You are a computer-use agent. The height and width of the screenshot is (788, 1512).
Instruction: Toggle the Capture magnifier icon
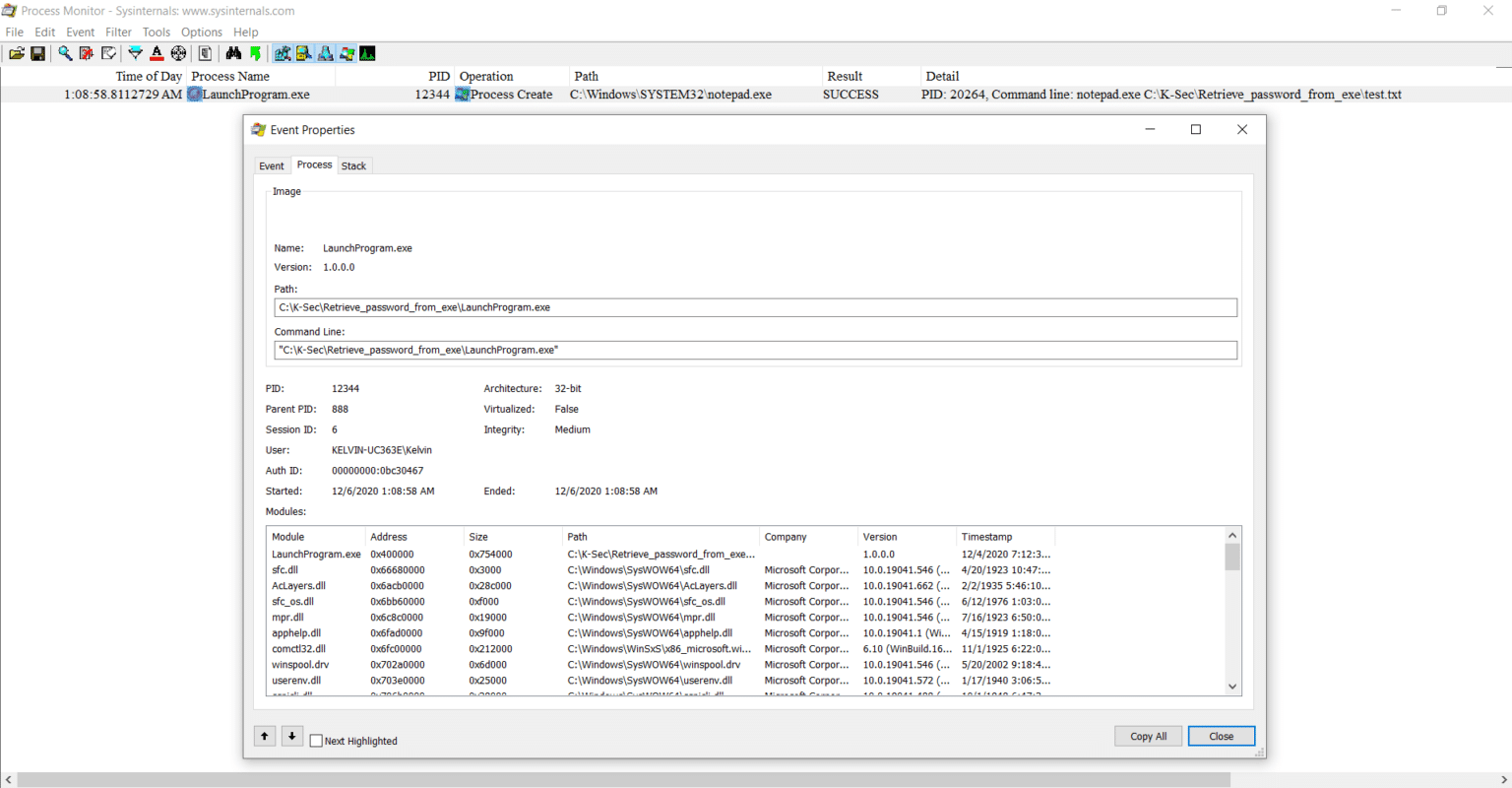coord(64,53)
